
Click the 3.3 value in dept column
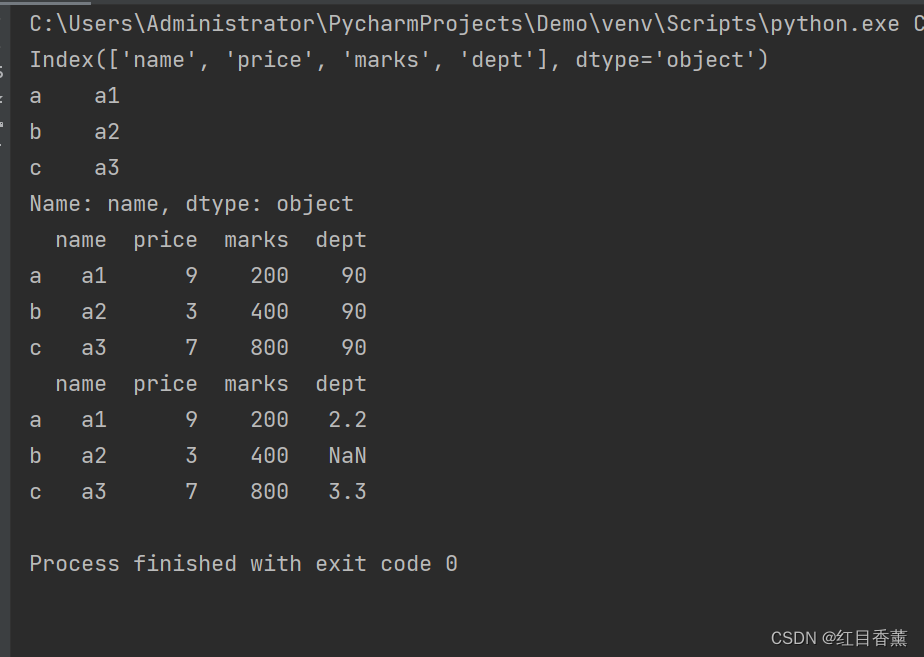tap(347, 492)
